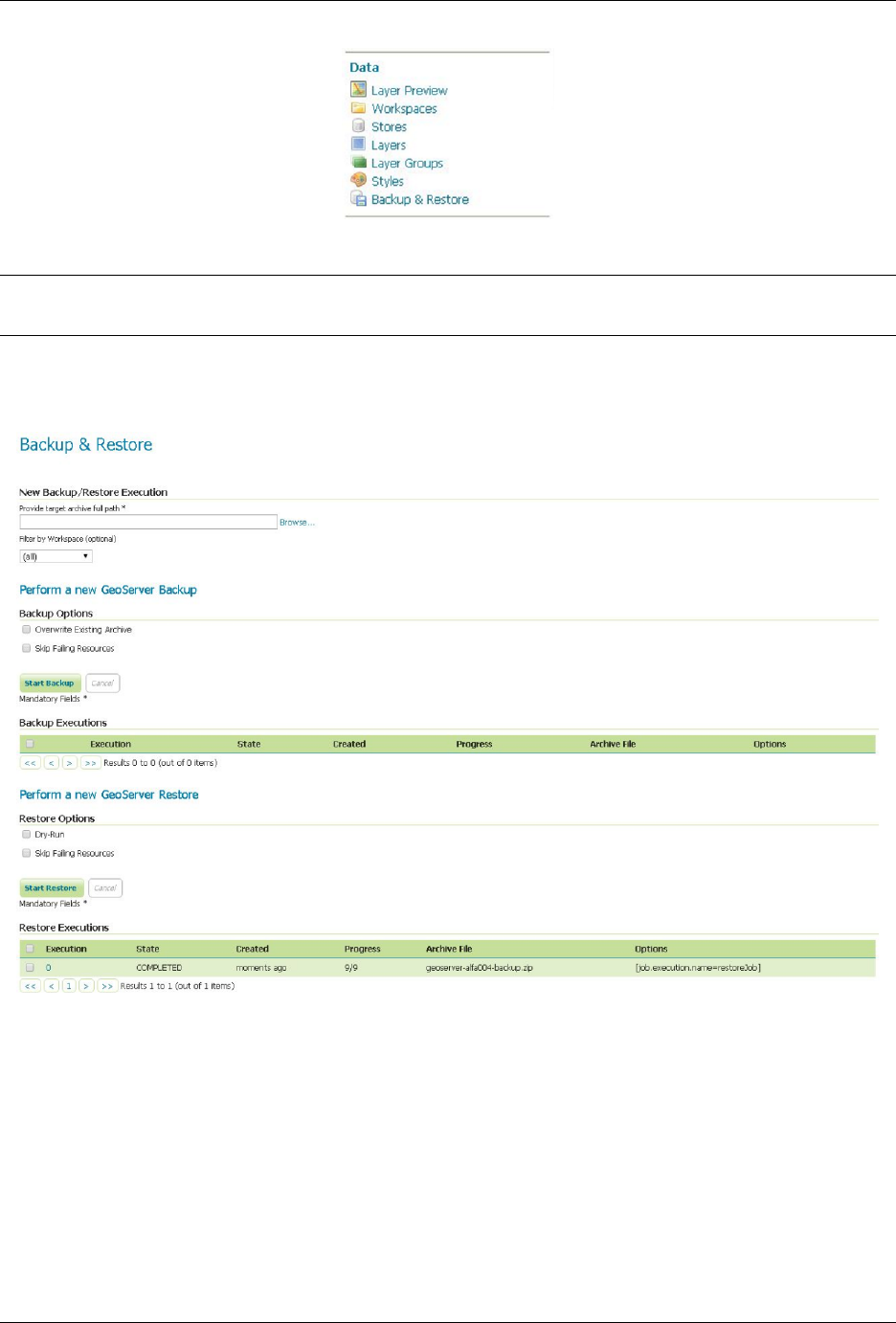Select all rows in Restore Executions table
The image size is (896, 1323).
[x=30, y=949]
